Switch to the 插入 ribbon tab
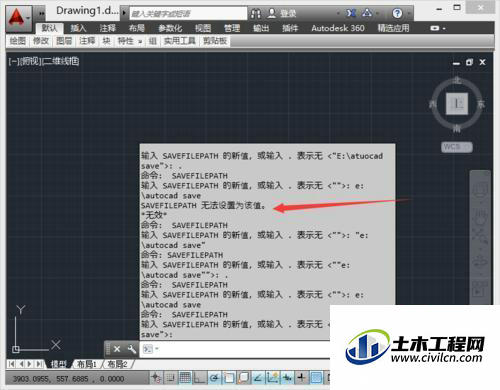The width and height of the screenshot is (500, 390). (x=78, y=28)
